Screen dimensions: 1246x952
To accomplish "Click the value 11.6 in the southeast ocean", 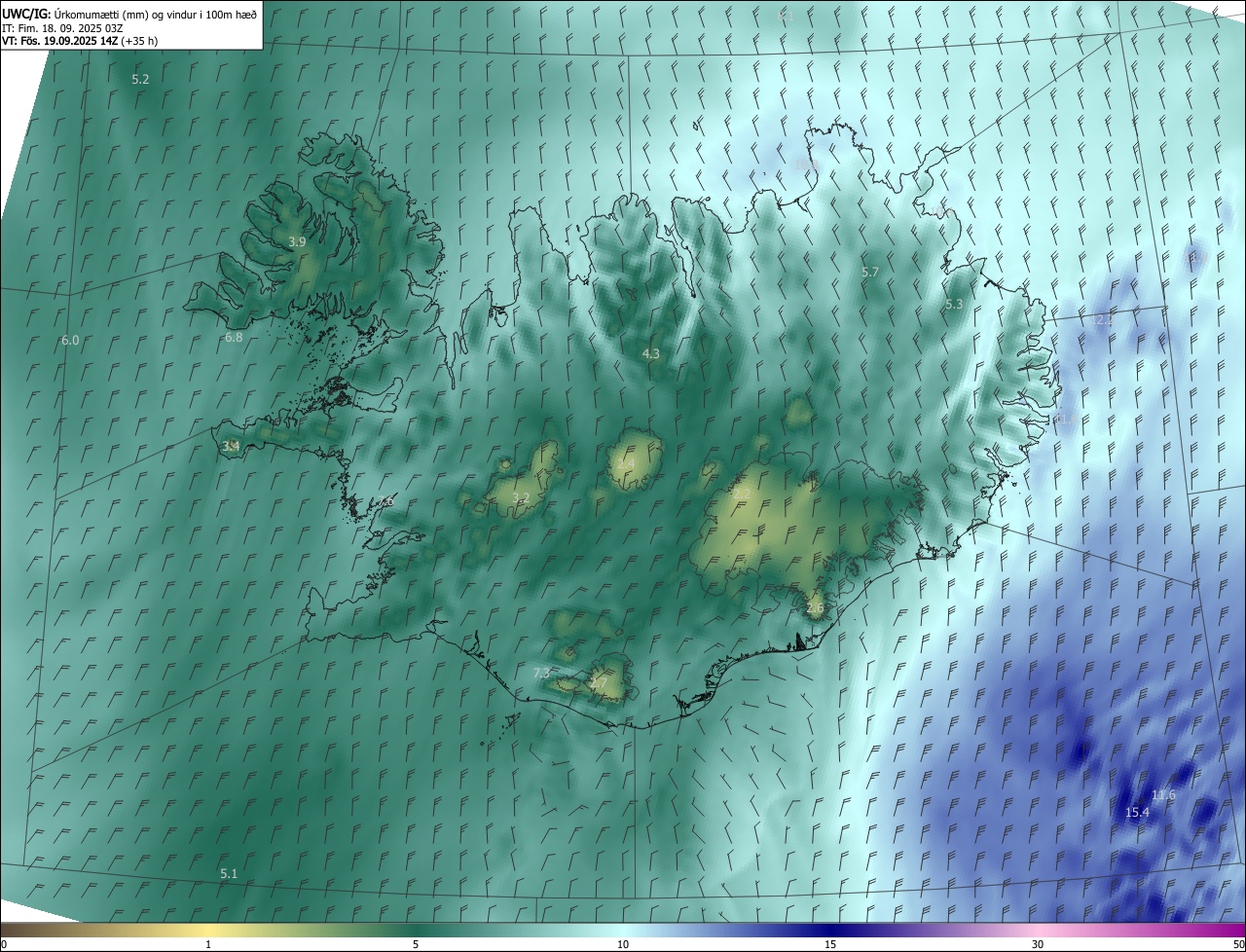I will (1163, 794).
